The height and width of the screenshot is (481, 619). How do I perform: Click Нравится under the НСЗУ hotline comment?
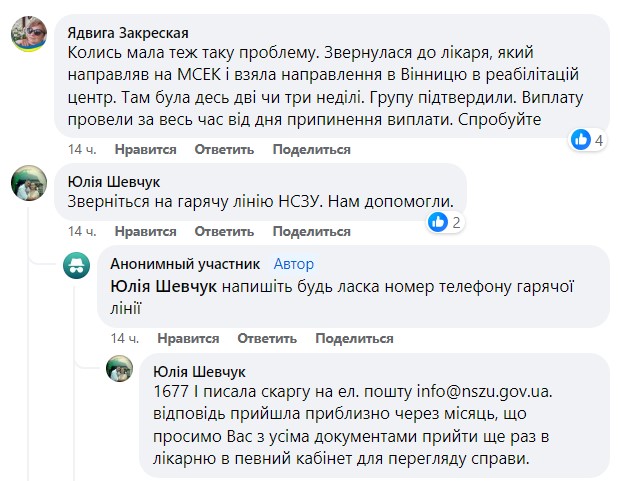coord(145,231)
